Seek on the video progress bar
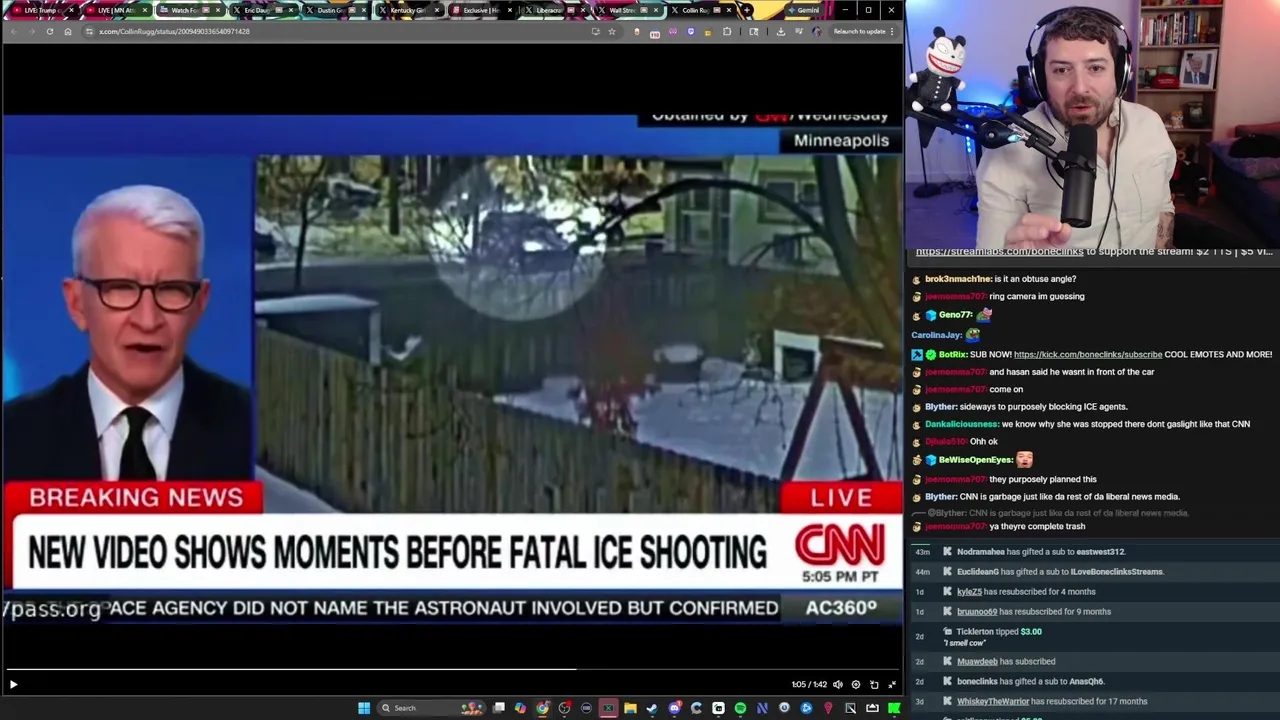Screen dimensions: 1280x720 click(452, 669)
